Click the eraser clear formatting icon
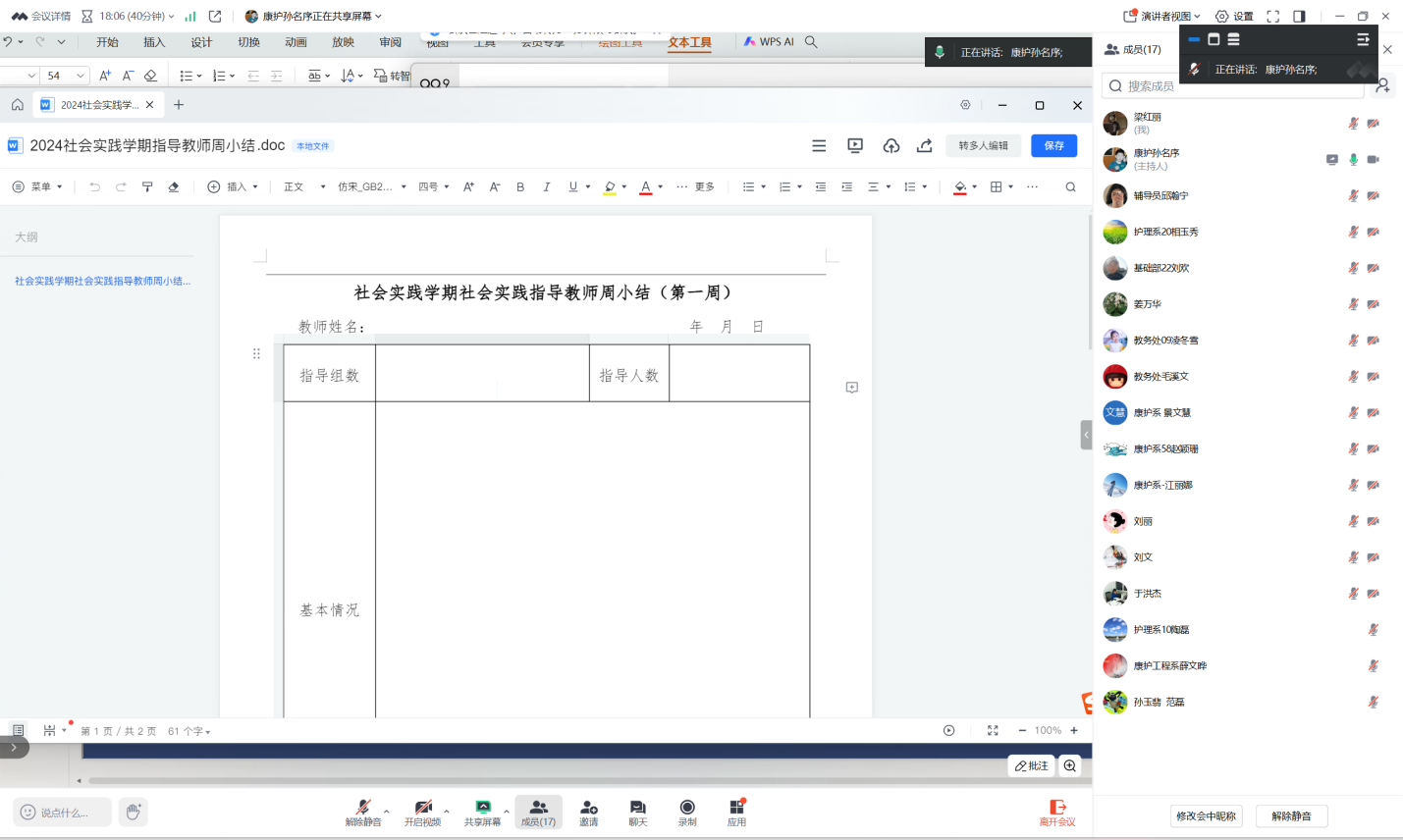The image size is (1403, 840). pyautogui.click(x=174, y=186)
